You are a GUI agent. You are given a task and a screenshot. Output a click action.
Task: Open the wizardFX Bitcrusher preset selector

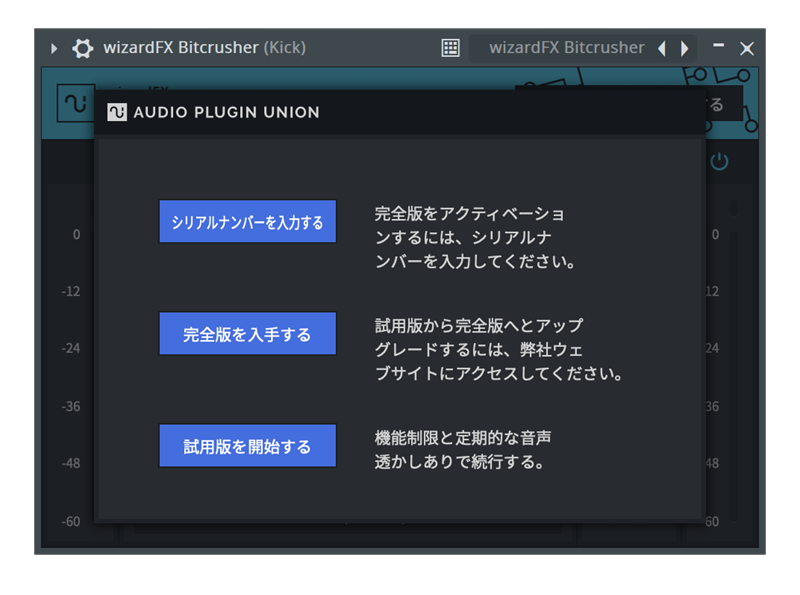[566, 48]
